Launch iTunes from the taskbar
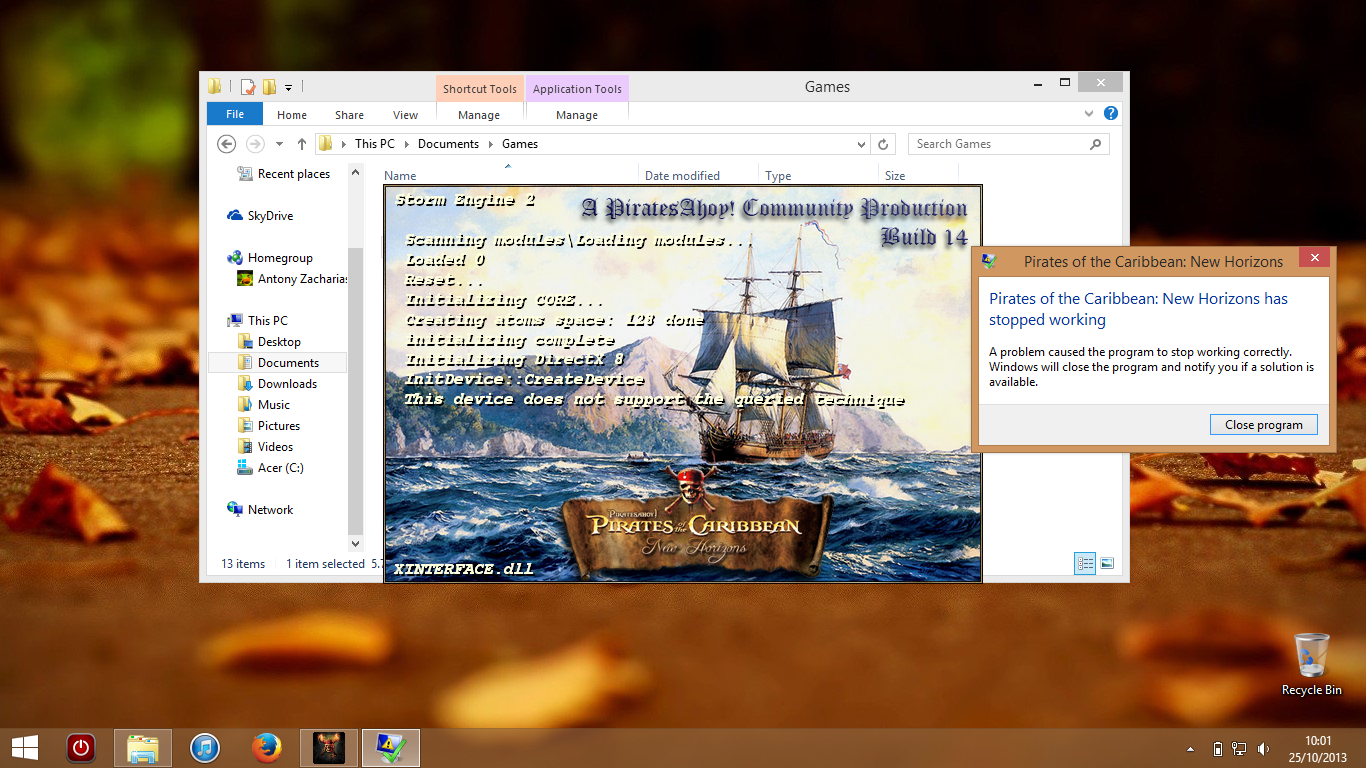This screenshot has width=1366, height=768. [x=205, y=748]
